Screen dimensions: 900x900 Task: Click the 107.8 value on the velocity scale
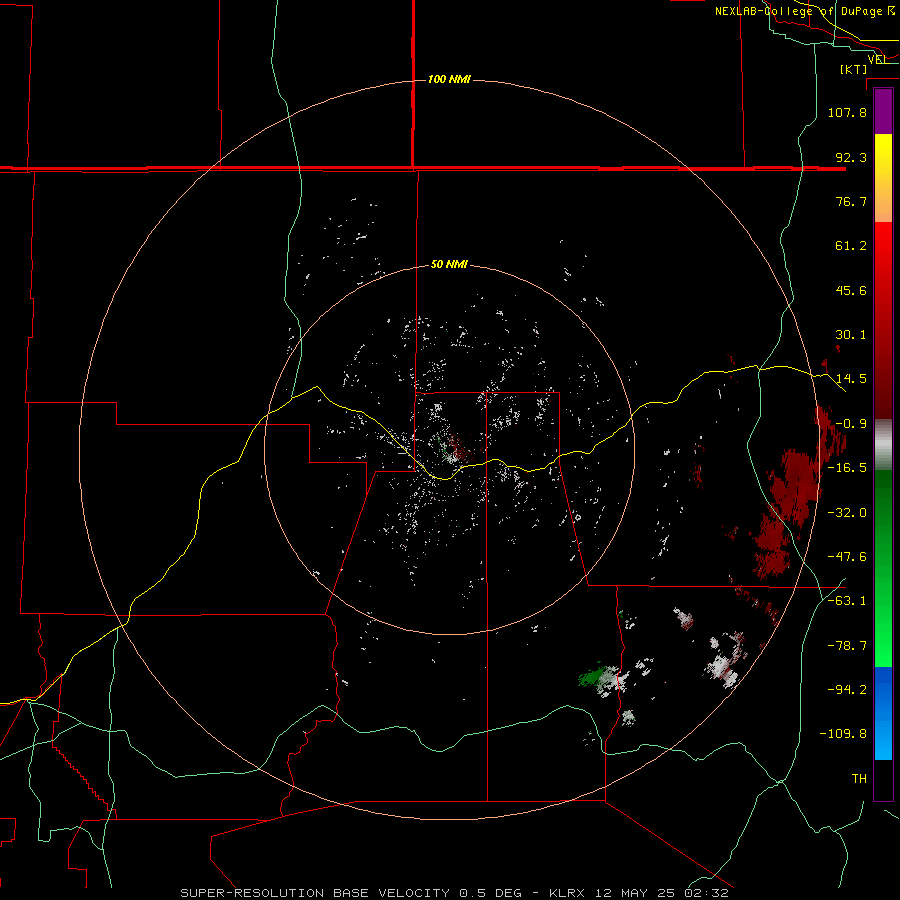[847, 112]
